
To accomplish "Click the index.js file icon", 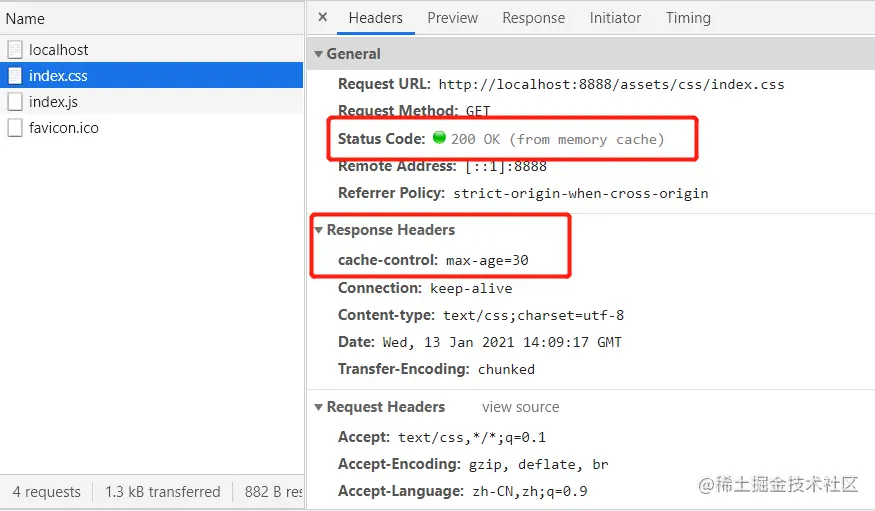I will pos(15,102).
